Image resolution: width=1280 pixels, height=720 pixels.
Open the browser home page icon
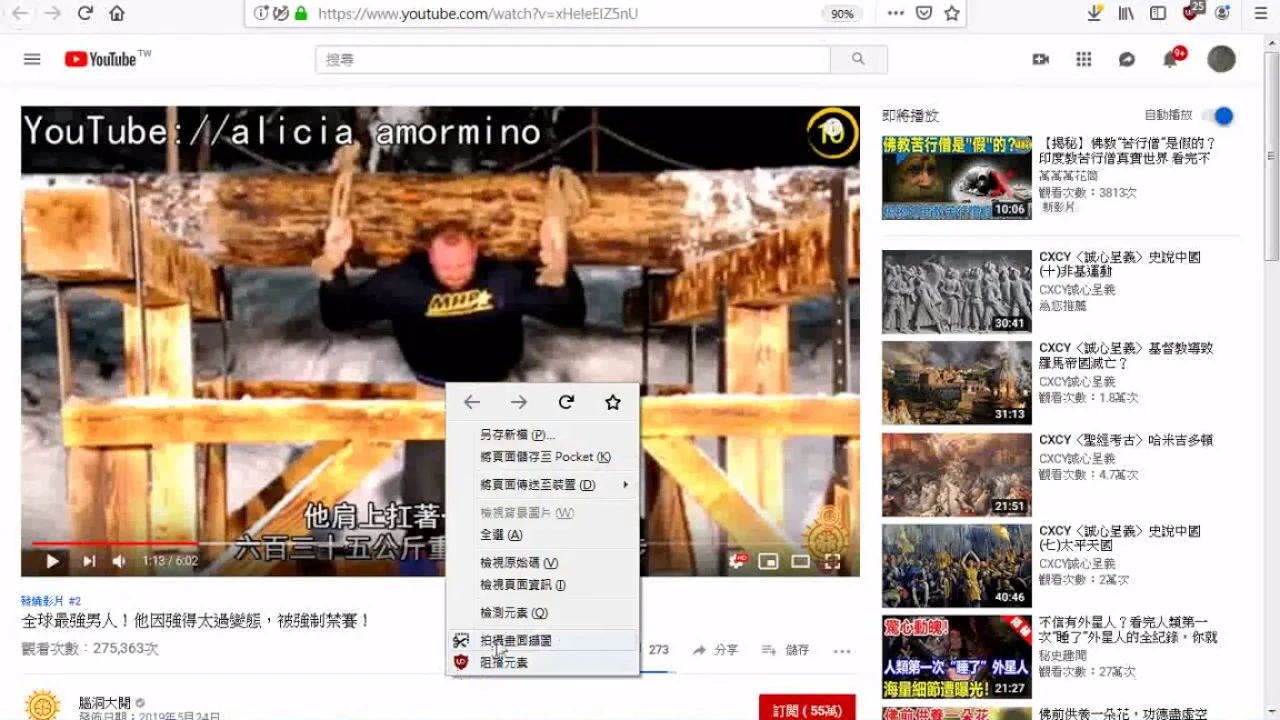[x=117, y=13]
